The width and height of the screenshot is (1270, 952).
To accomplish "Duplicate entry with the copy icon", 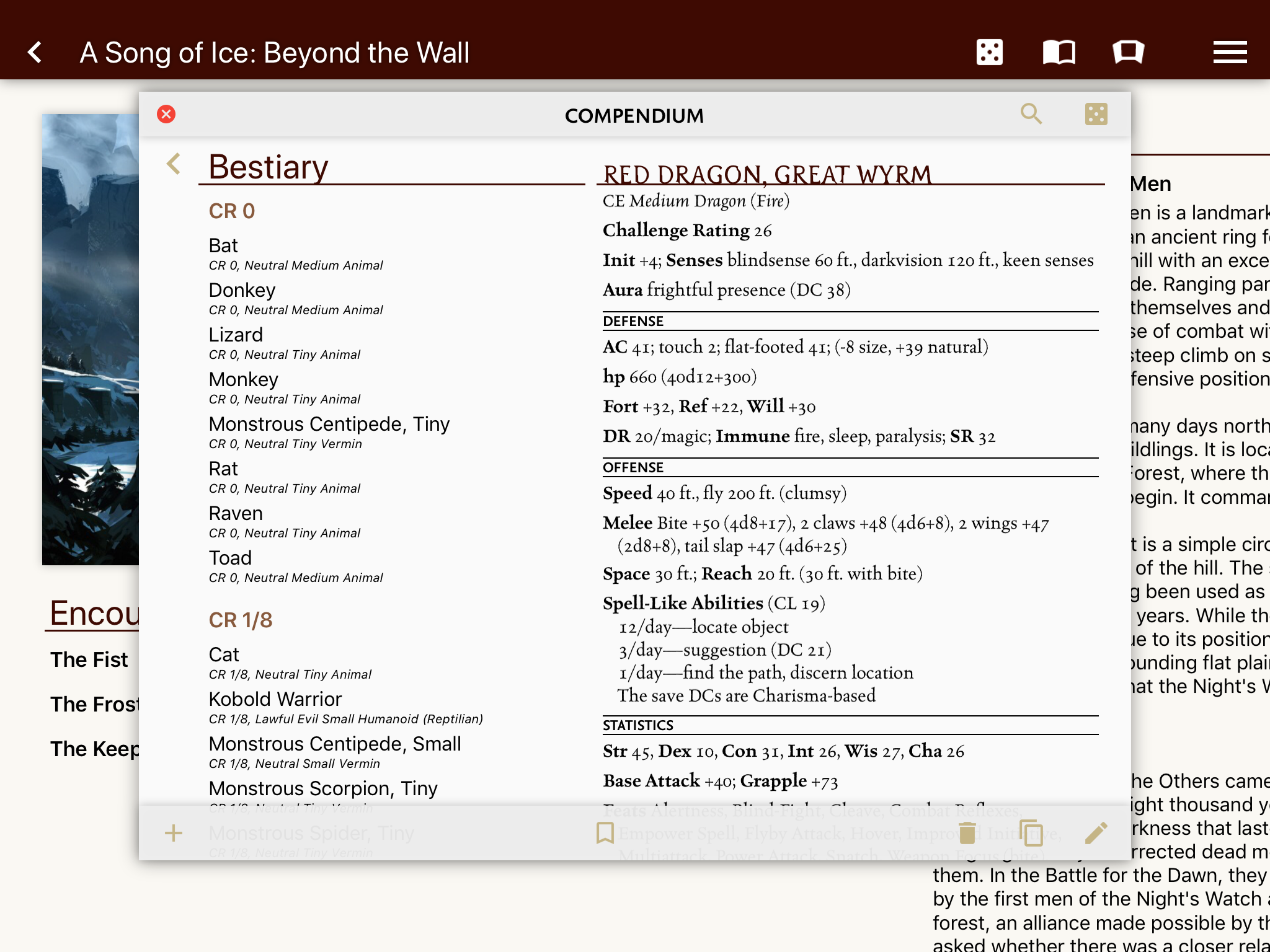I will [1031, 833].
